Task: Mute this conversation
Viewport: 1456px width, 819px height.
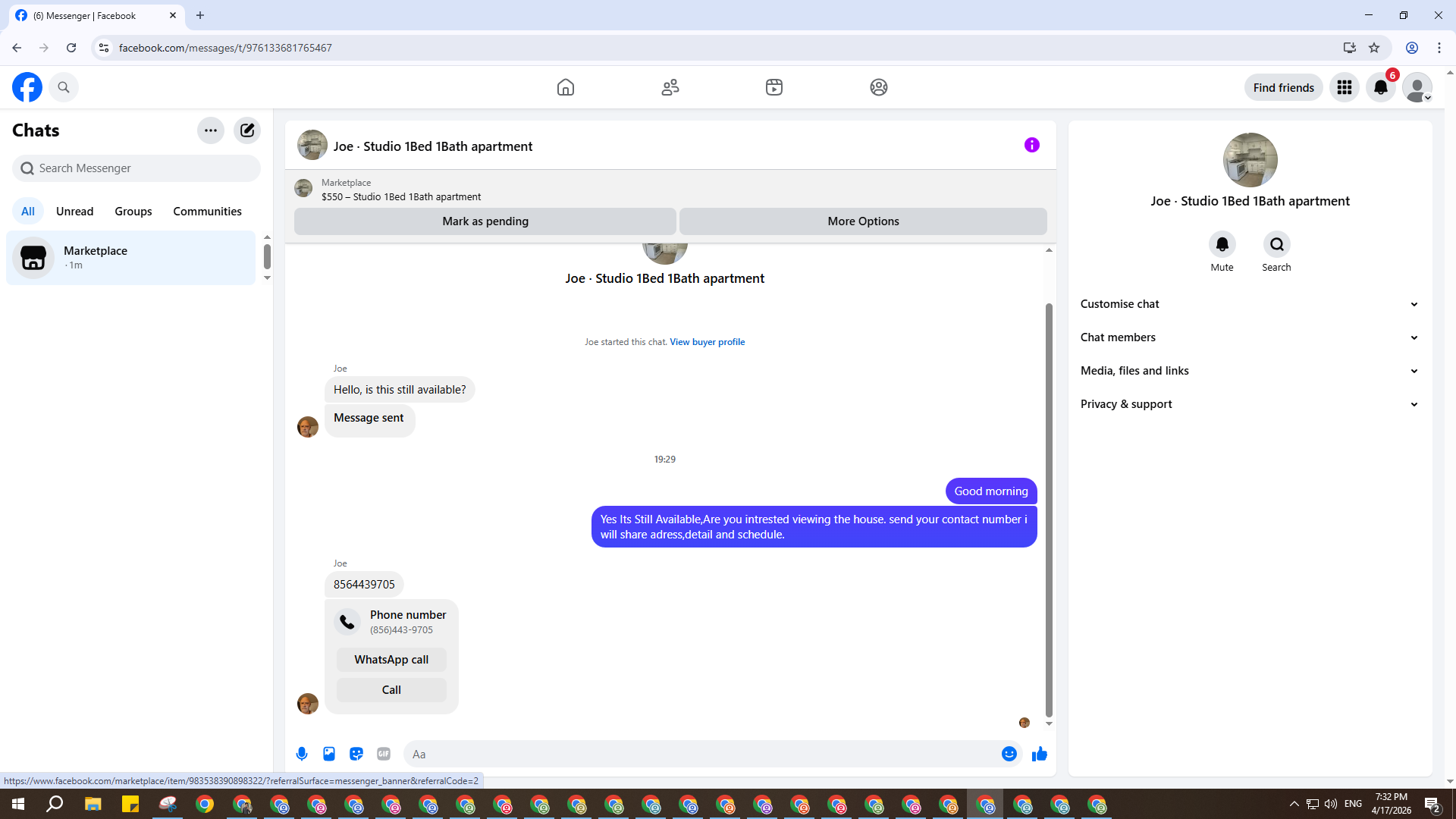Action: point(1222,244)
